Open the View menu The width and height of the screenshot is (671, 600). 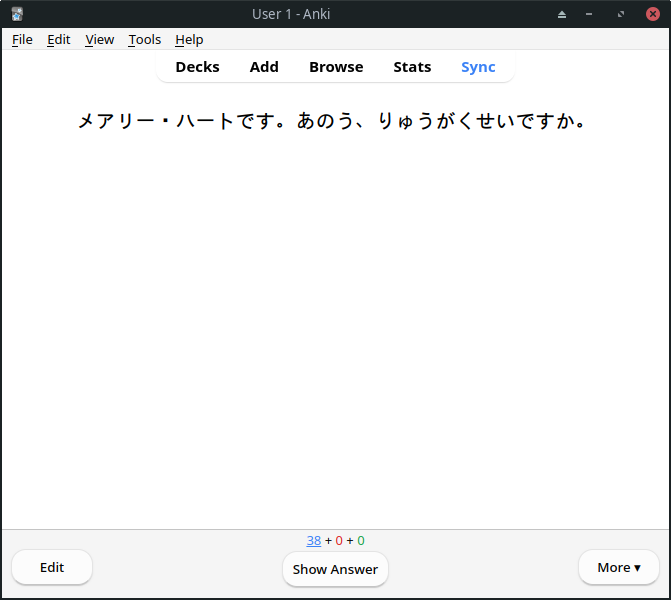point(100,39)
